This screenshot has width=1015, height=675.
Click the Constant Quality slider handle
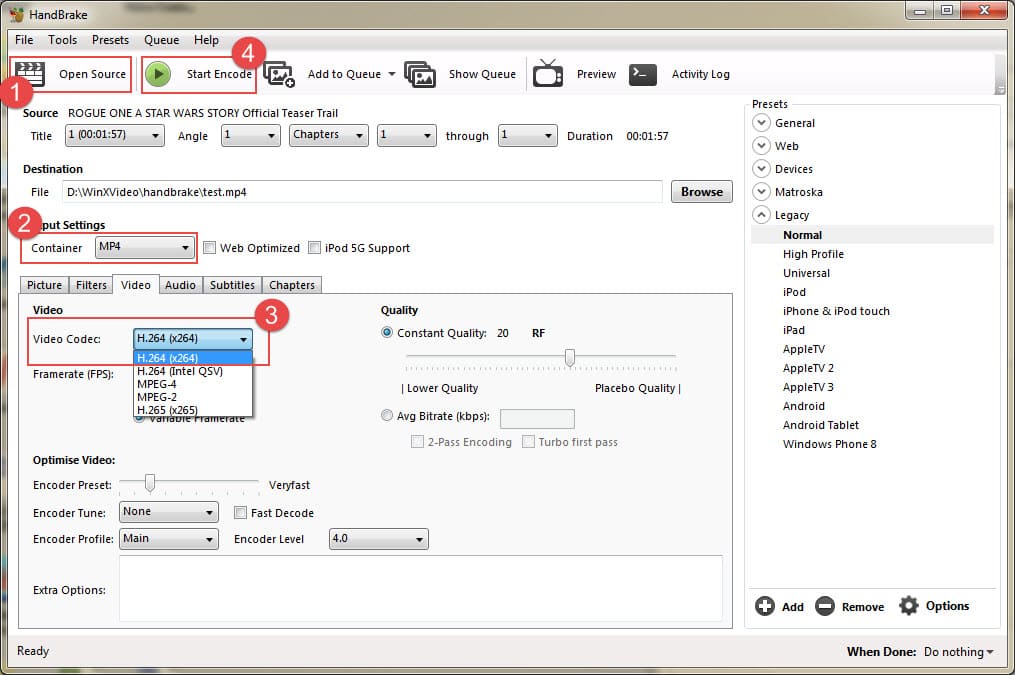click(x=570, y=357)
